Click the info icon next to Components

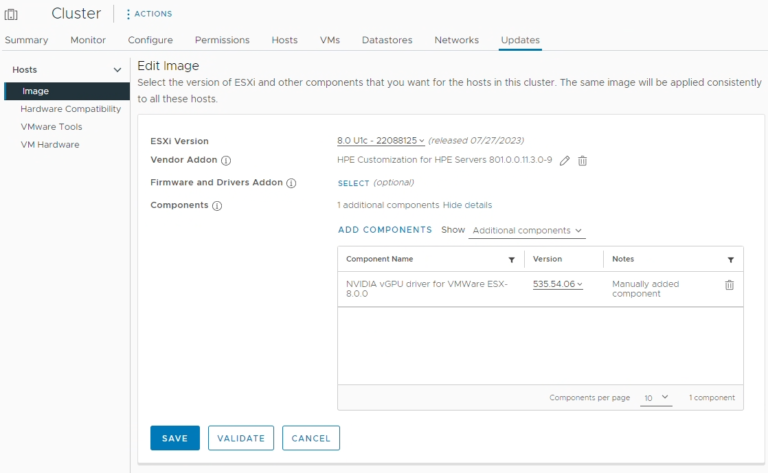pyautogui.click(x=217, y=205)
